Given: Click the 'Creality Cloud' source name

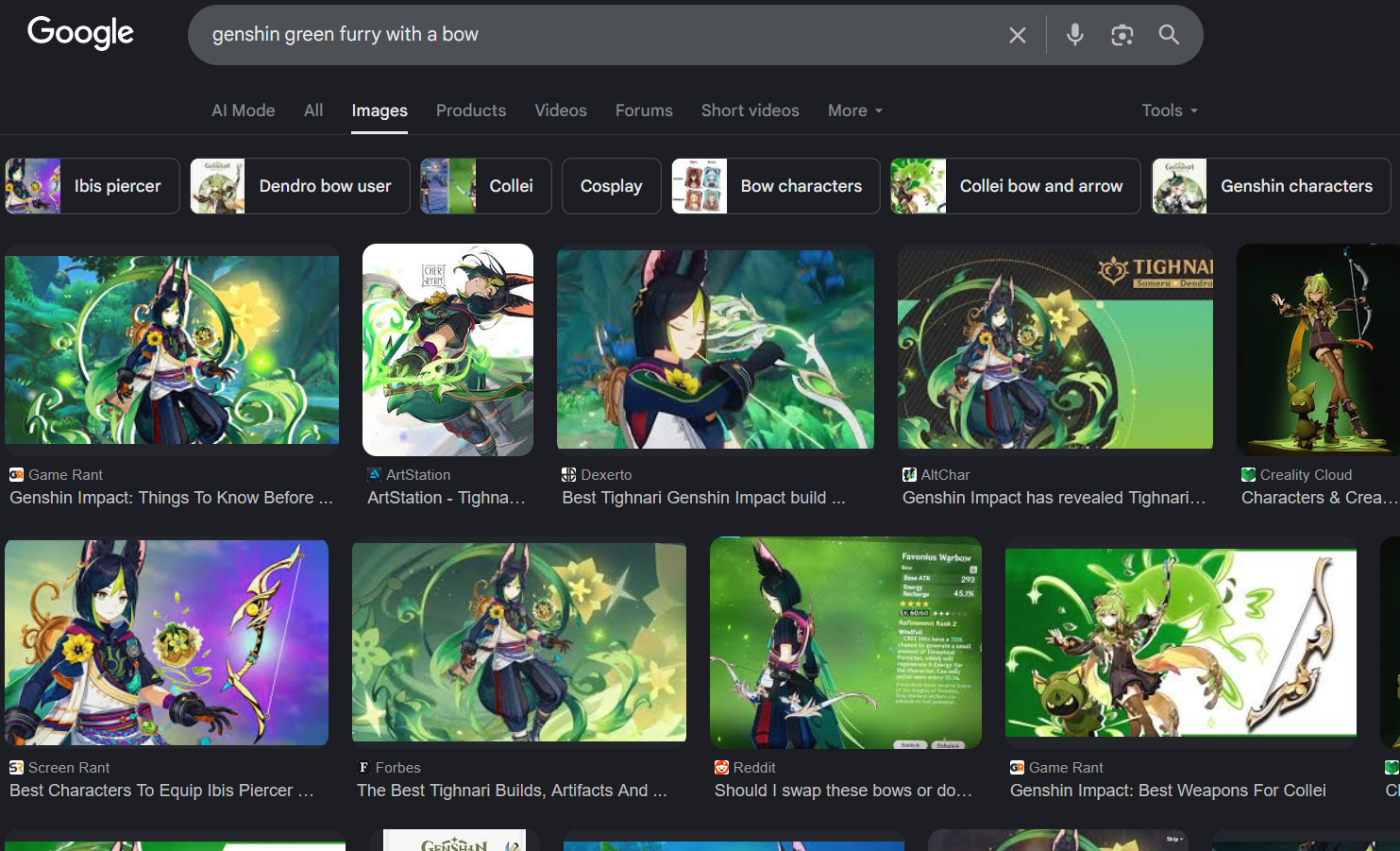Looking at the screenshot, I should (1306, 475).
